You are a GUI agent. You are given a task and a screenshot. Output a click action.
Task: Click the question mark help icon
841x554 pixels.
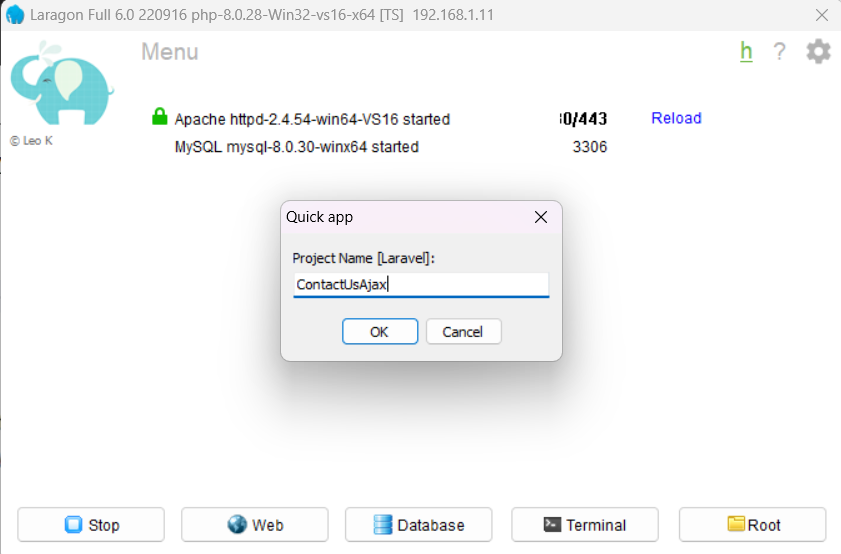click(x=779, y=51)
